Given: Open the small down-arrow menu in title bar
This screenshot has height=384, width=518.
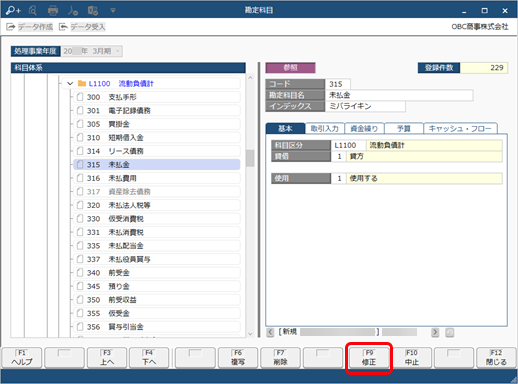Looking at the screenshot, I should coord(113,11).
